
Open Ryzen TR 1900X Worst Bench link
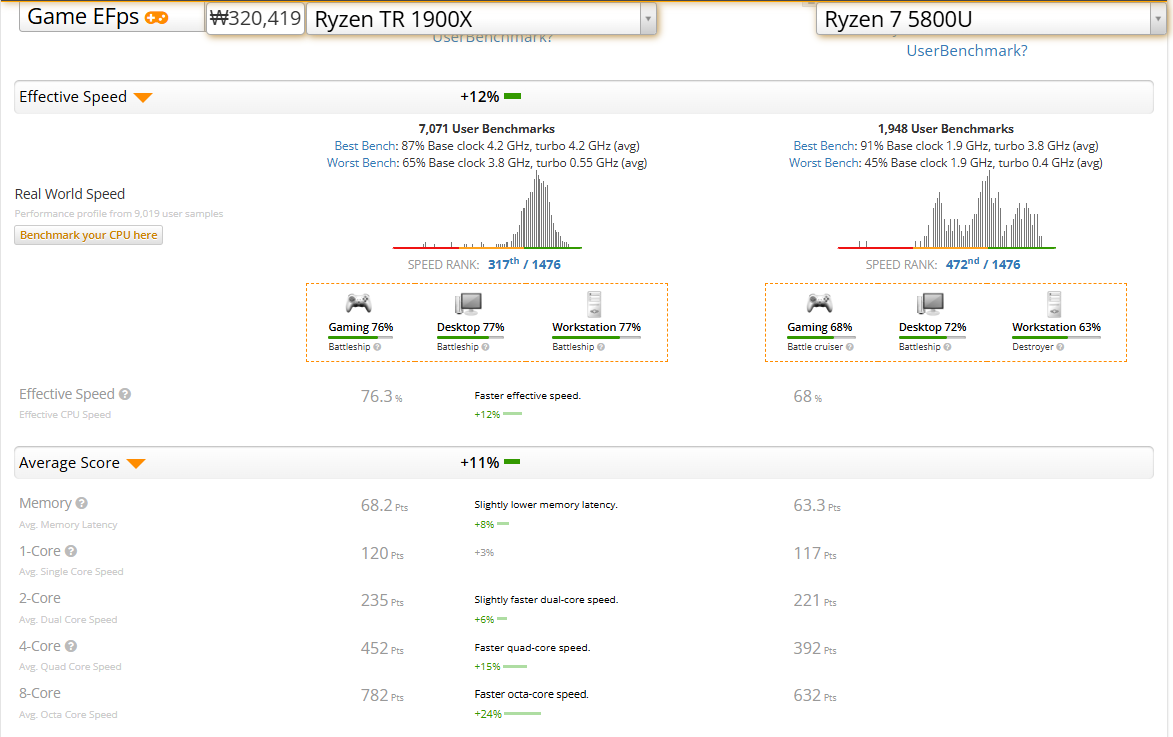[362, 163]
